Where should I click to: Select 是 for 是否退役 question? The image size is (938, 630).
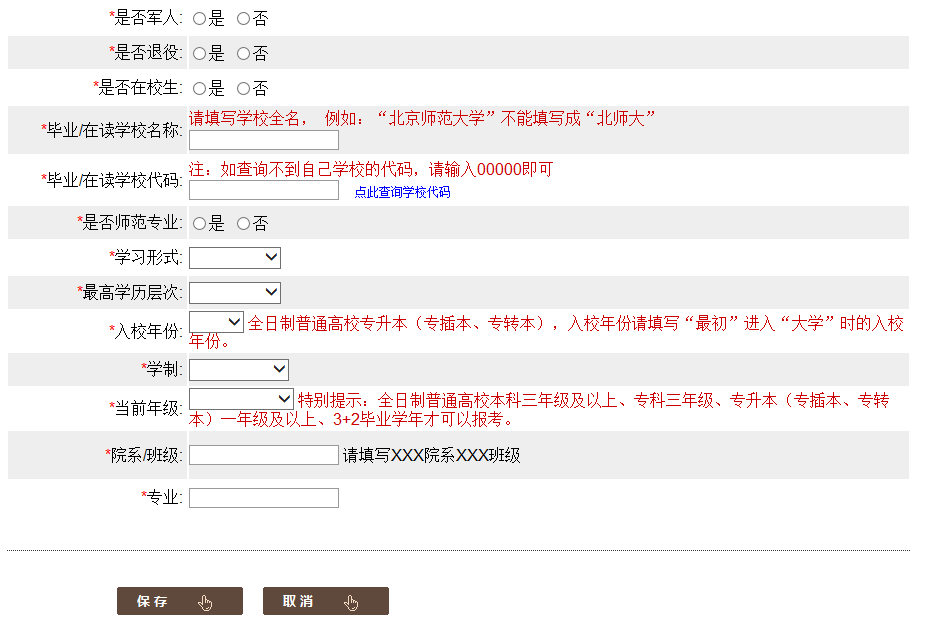point(199,53)
